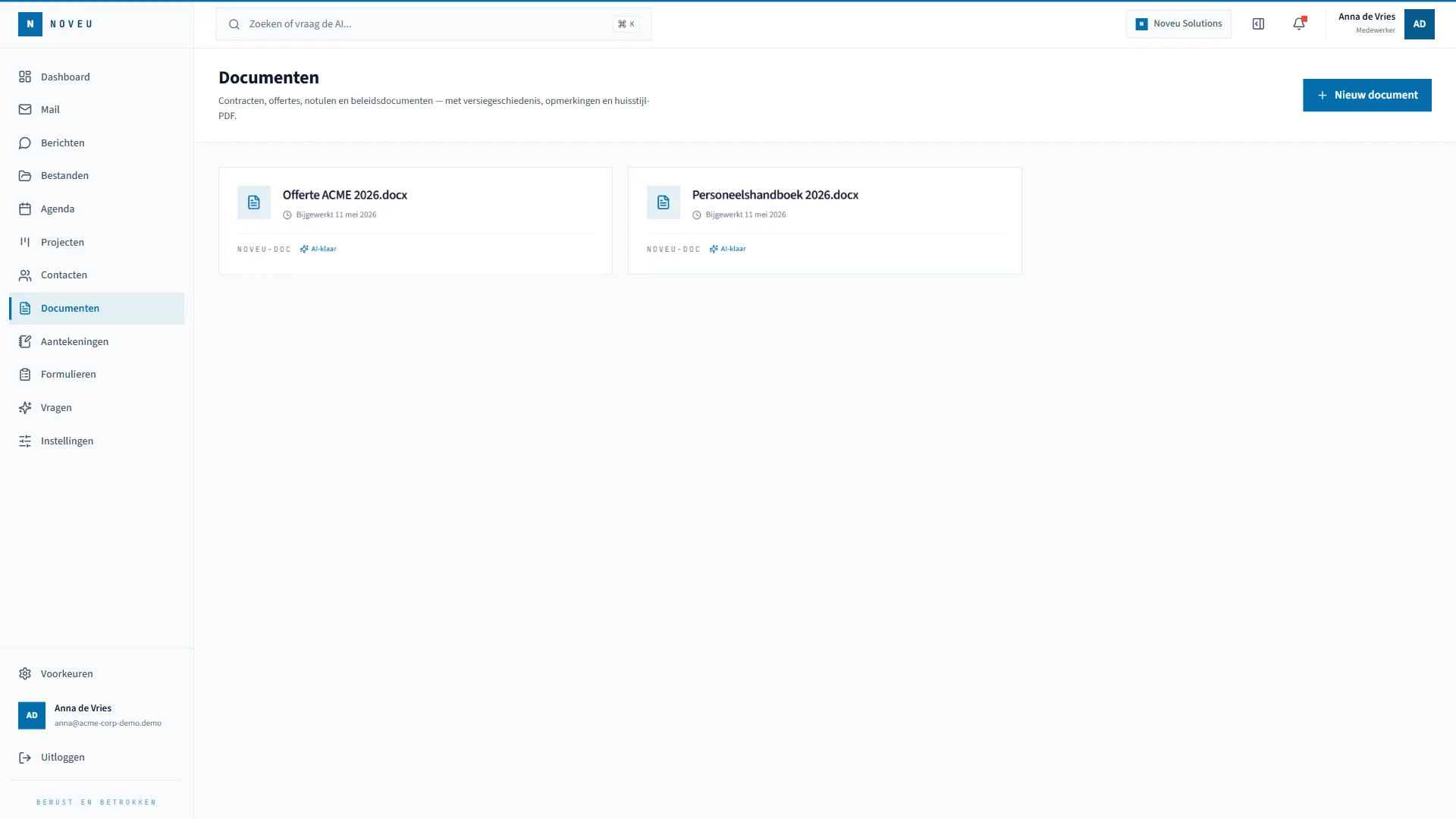Create a Nieuw document
This screenshot has width=1456, height=819.
click(1367, 95)
